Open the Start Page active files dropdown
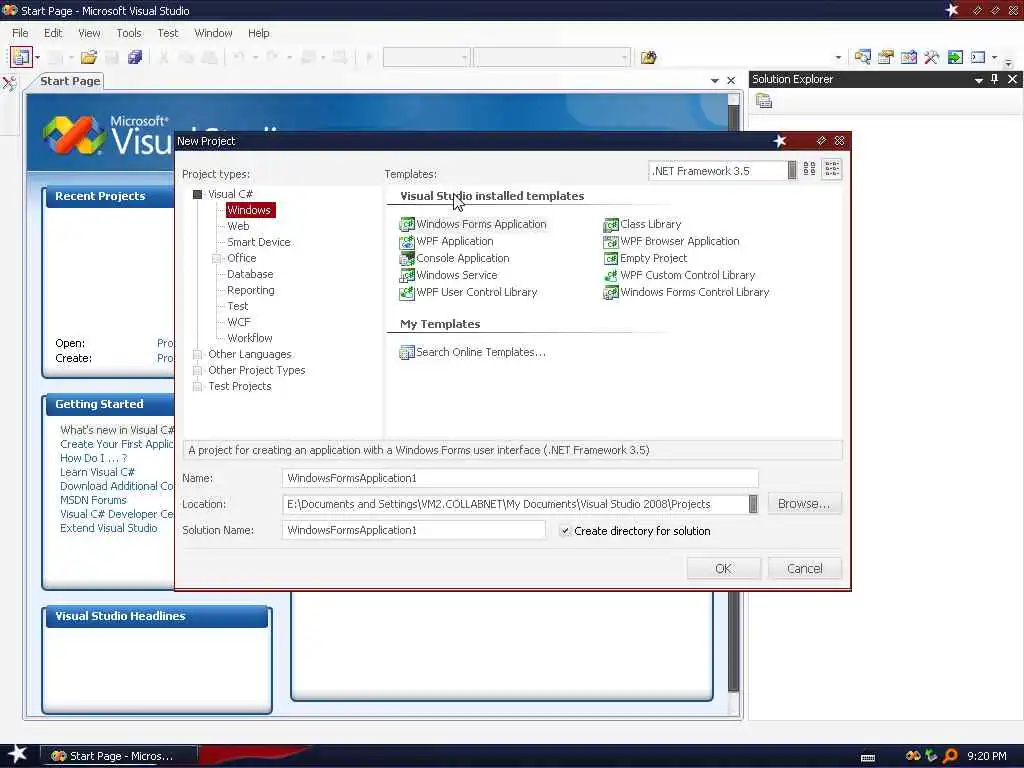1024x768 pixels. (x=714, y=80)
